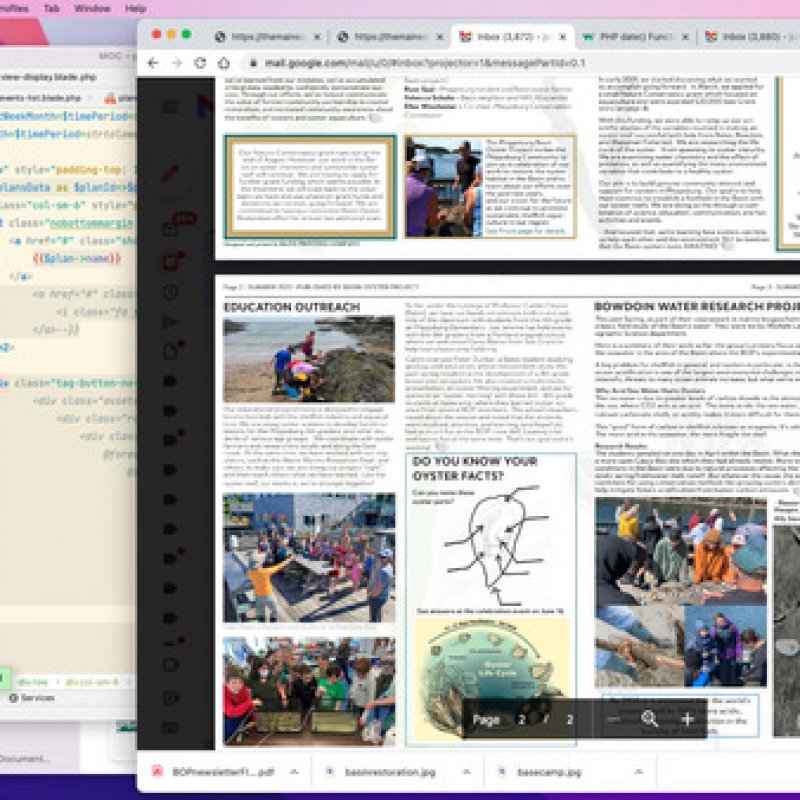This screenshot has width=800, height=800.
Task: Open the Window menu in the menu bar
Action: (92, 9)
